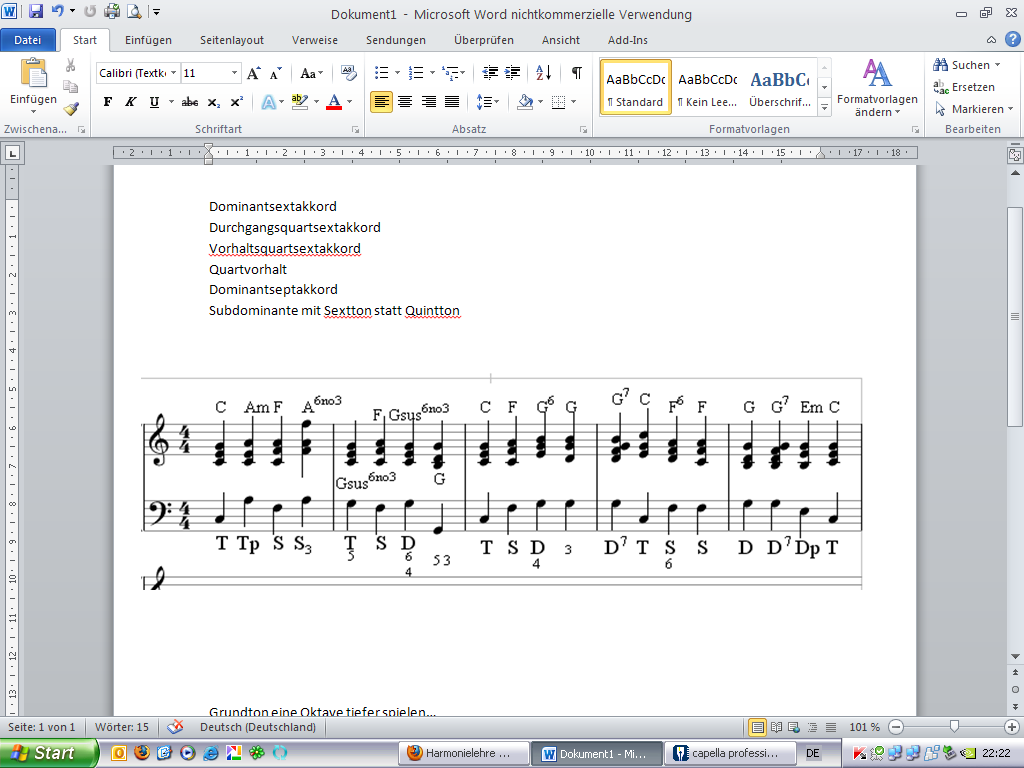Open the font name Calibri dropdown

(173, 72)
